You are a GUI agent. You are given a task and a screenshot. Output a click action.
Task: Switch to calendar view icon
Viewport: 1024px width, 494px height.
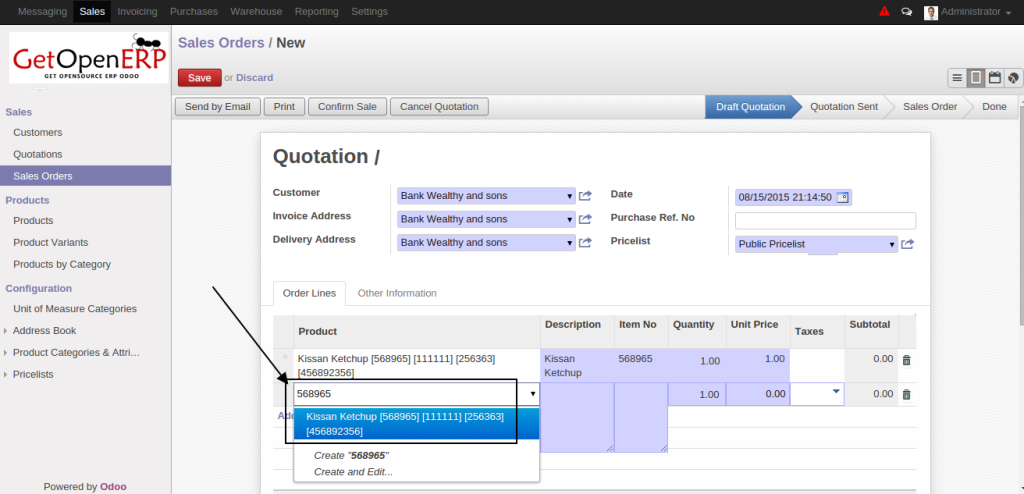[x=994, y=78]
